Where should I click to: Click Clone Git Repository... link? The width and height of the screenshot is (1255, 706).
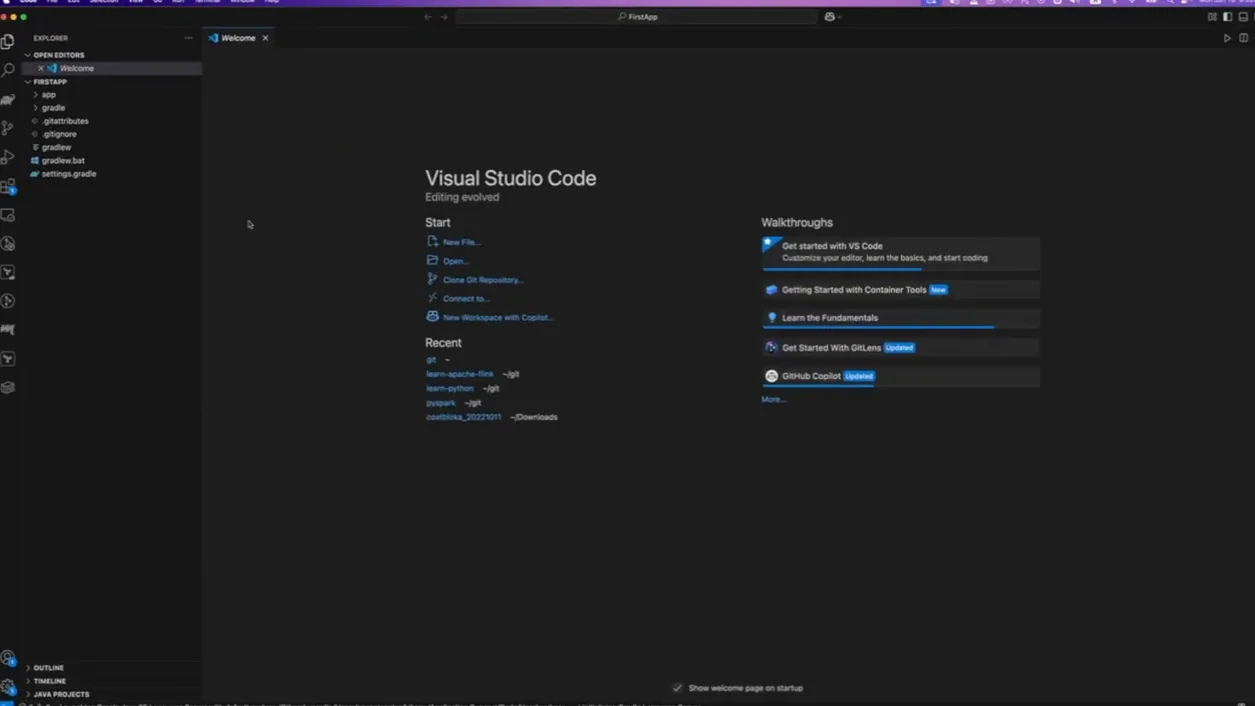tap(483, 280)
